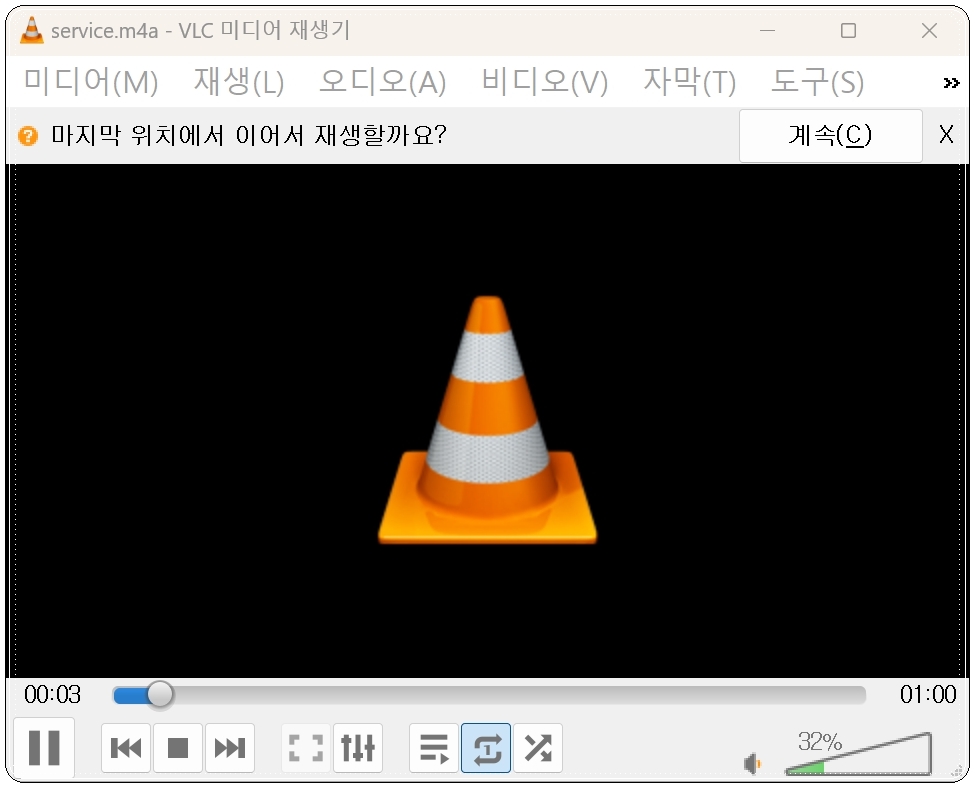Dismiss the resume playback prompt with X
Image resolution: width=975 pixels, height=788 pixels.
tap(946, 134)
